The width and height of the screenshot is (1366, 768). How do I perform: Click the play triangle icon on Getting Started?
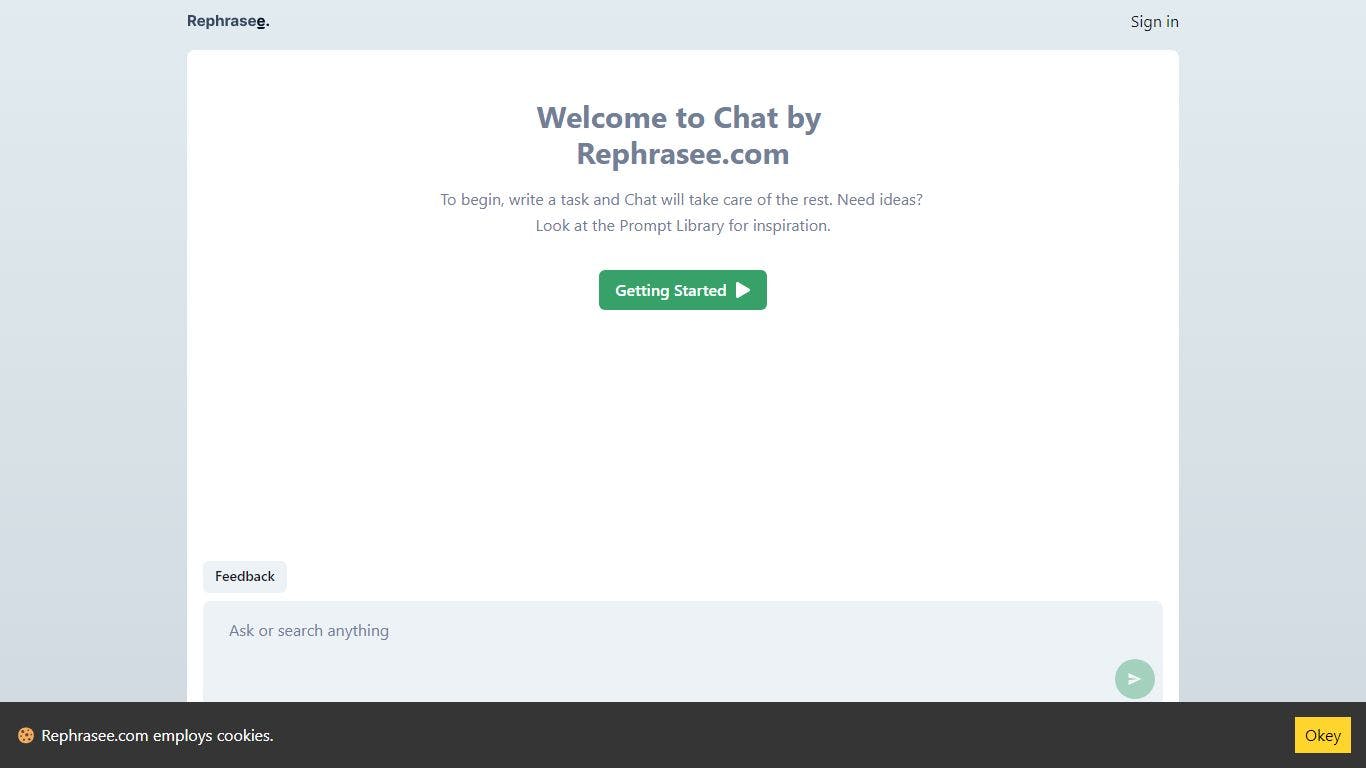point(743,290)
